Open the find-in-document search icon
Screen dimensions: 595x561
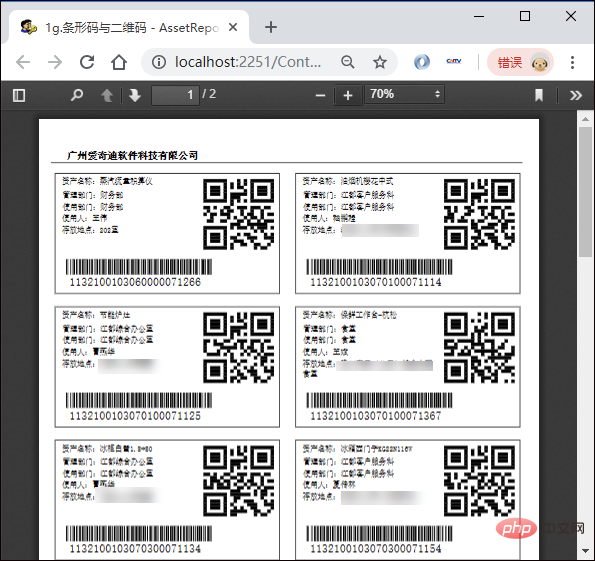coord(77,95)
